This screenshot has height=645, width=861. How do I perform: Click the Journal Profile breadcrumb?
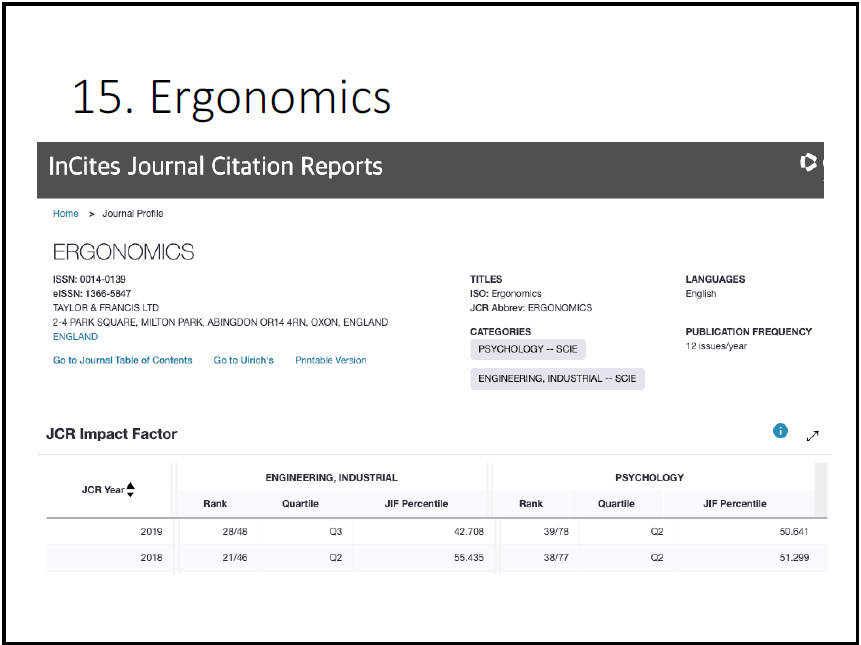pos(132,214)
